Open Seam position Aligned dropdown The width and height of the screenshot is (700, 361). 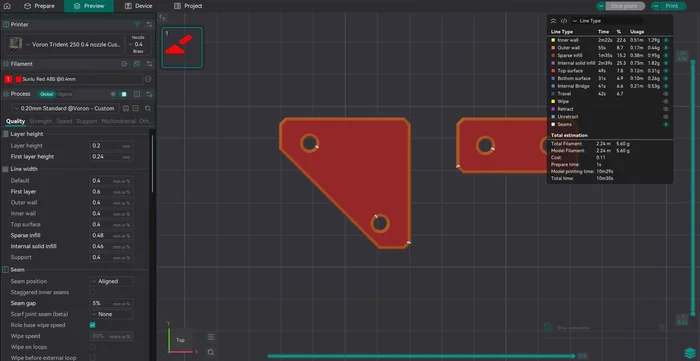[x=111, y=281]
